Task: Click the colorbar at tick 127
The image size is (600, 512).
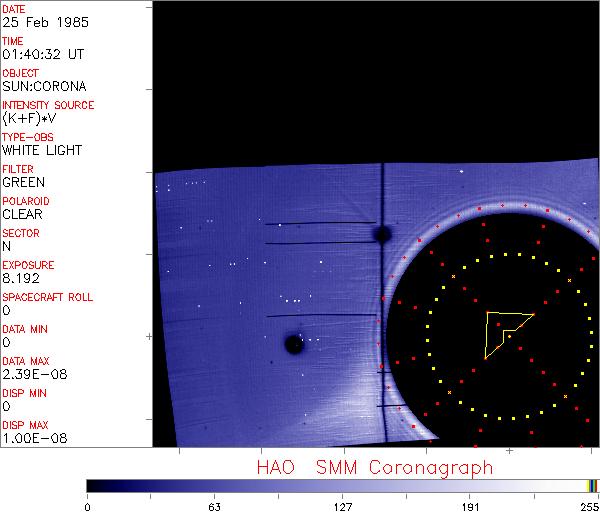Action: (342, 485)
